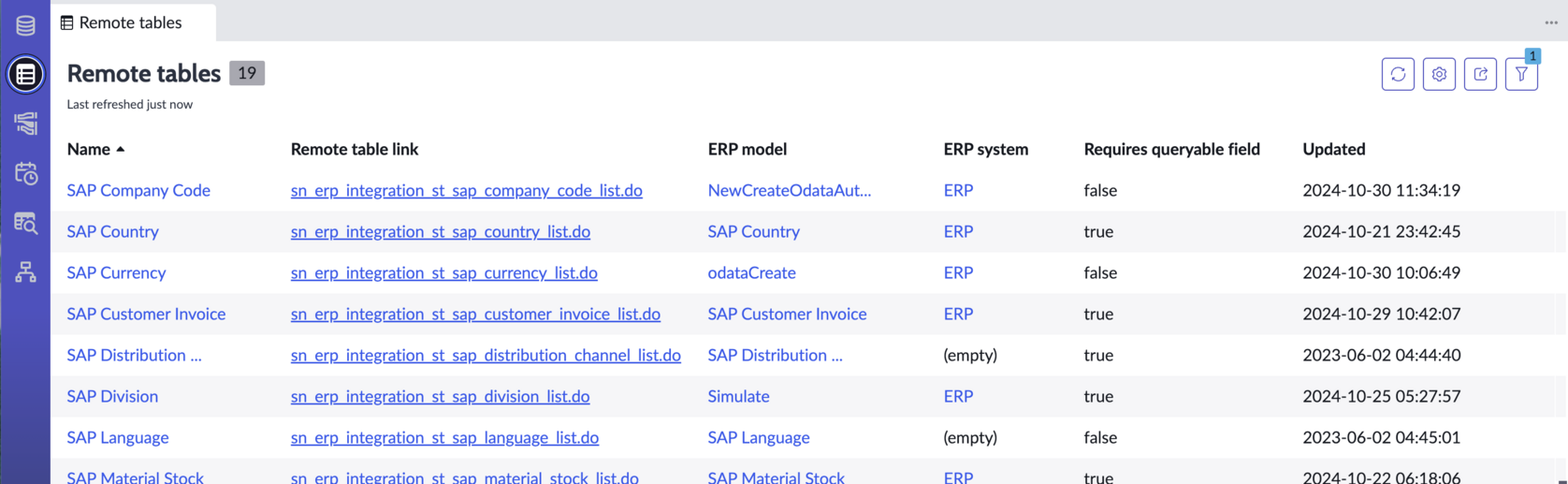
Task: Open SAP Language ERP model link
Action: click(x=759, y=437)
